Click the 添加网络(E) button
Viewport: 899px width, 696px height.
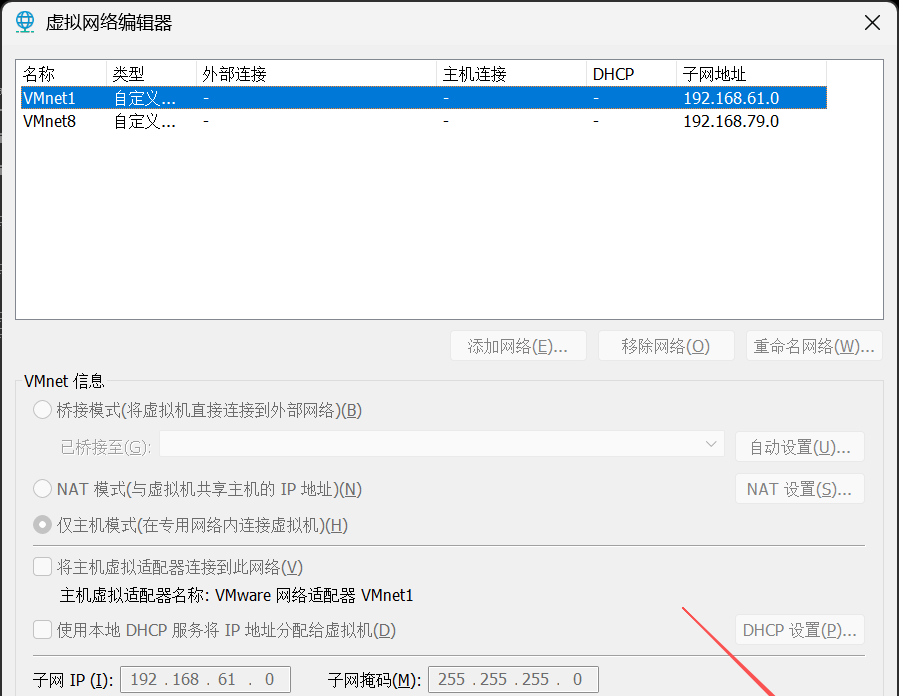pos(518,345)
